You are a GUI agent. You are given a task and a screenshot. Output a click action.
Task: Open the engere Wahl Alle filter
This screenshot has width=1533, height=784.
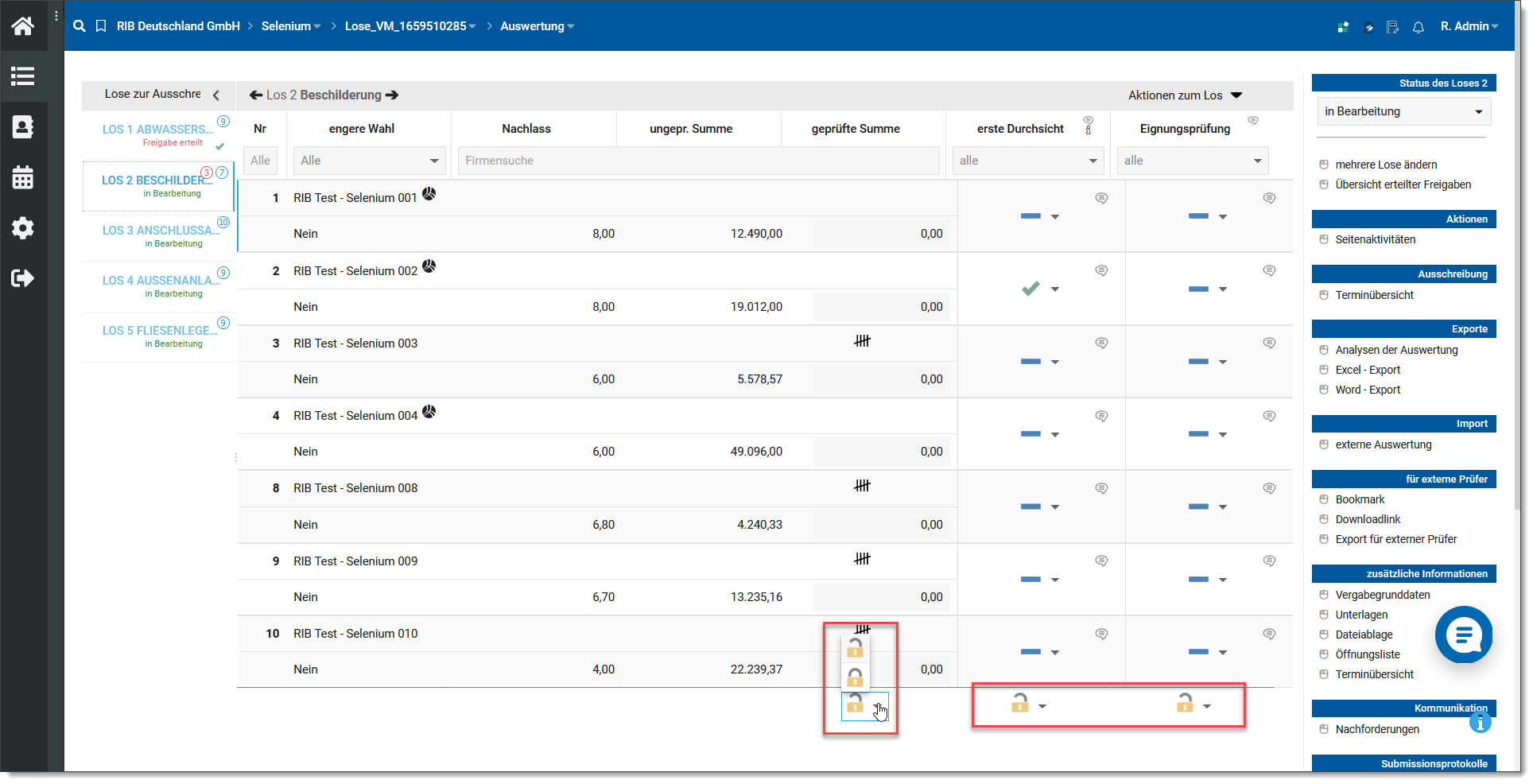coord(369,161)
